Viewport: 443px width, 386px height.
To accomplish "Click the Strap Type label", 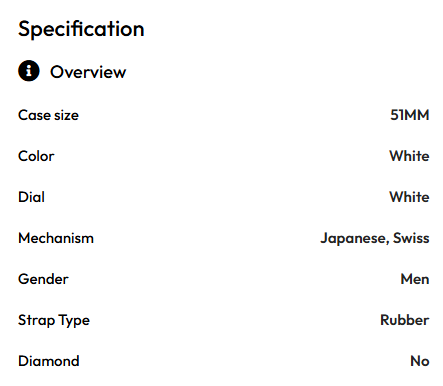I will point(54,321).
